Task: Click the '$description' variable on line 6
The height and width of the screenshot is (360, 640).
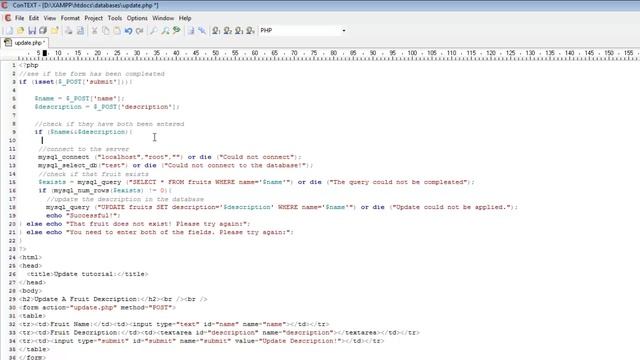Action: click(58, 107)
